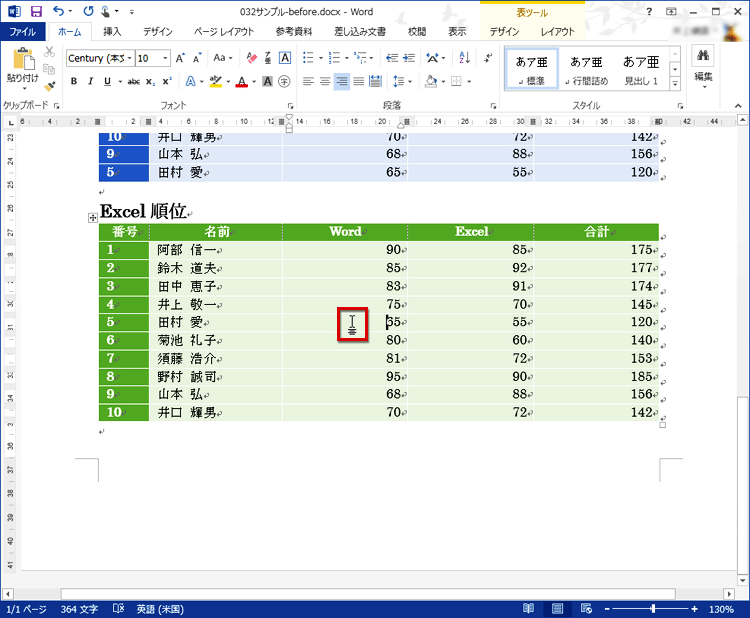Shrink font size with the small A icon
750x618 pixels.
click(197, 58)
